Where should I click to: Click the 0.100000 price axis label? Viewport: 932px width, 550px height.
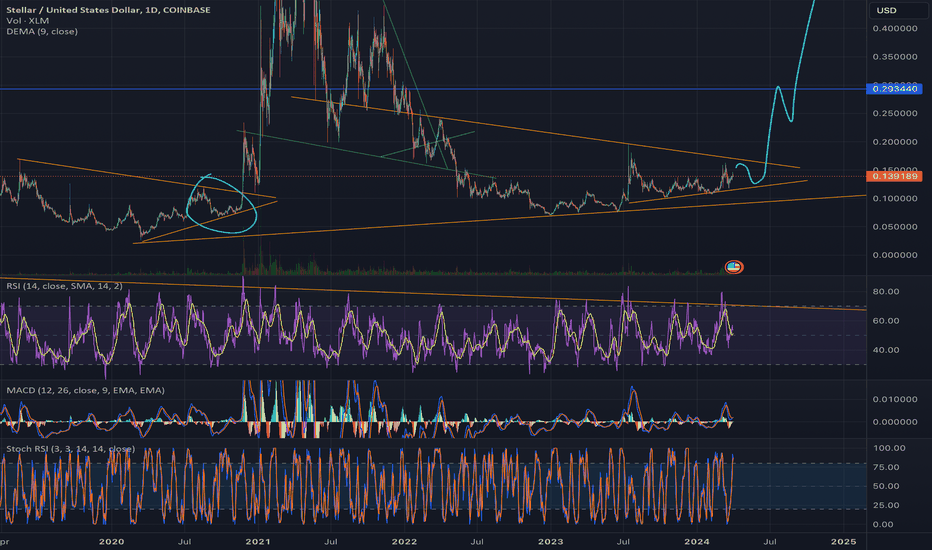pos(895,198)
